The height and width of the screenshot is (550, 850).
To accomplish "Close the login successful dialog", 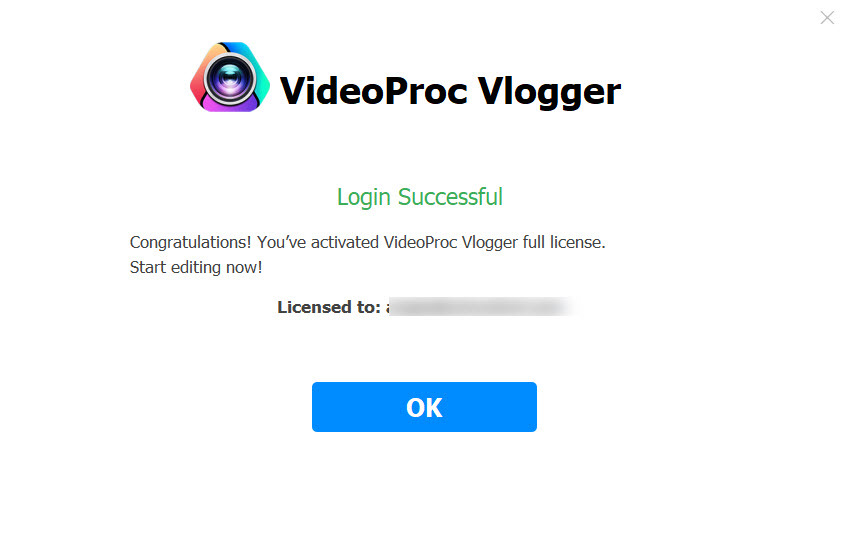I will coord(827,18).
